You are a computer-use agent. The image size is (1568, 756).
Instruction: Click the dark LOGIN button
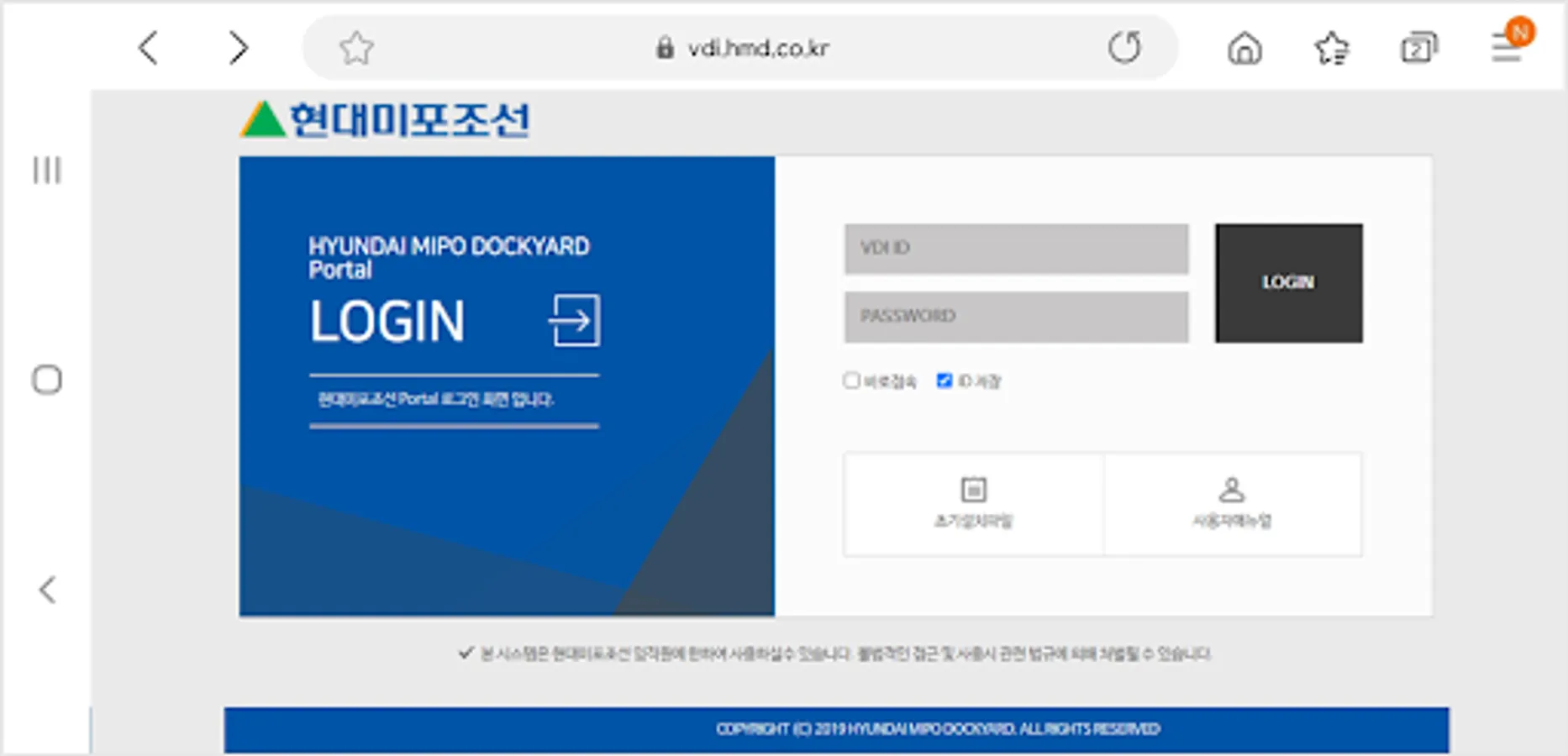click(x=1289, y=283)
